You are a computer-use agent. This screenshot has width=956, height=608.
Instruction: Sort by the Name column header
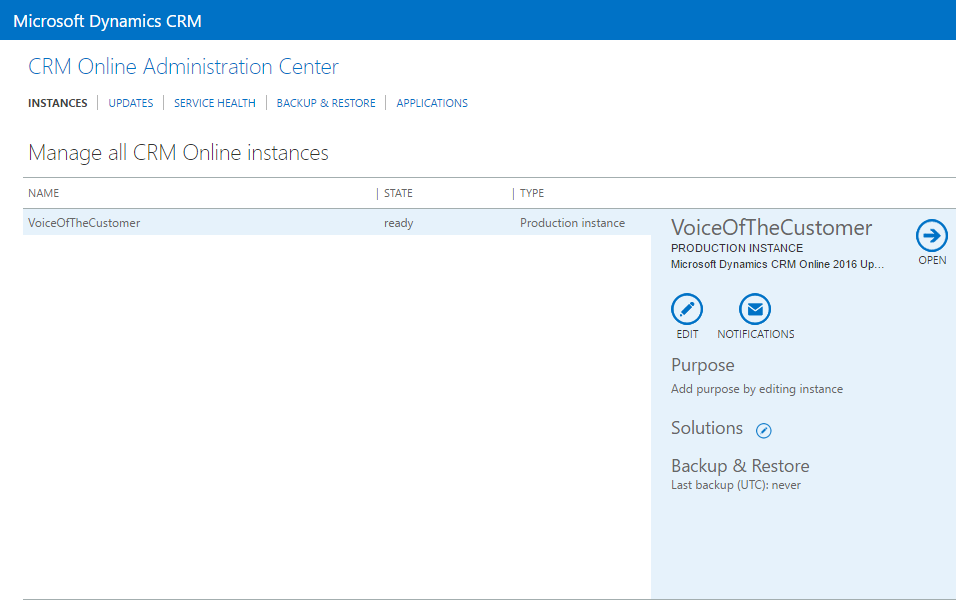(x=44, y=193)
